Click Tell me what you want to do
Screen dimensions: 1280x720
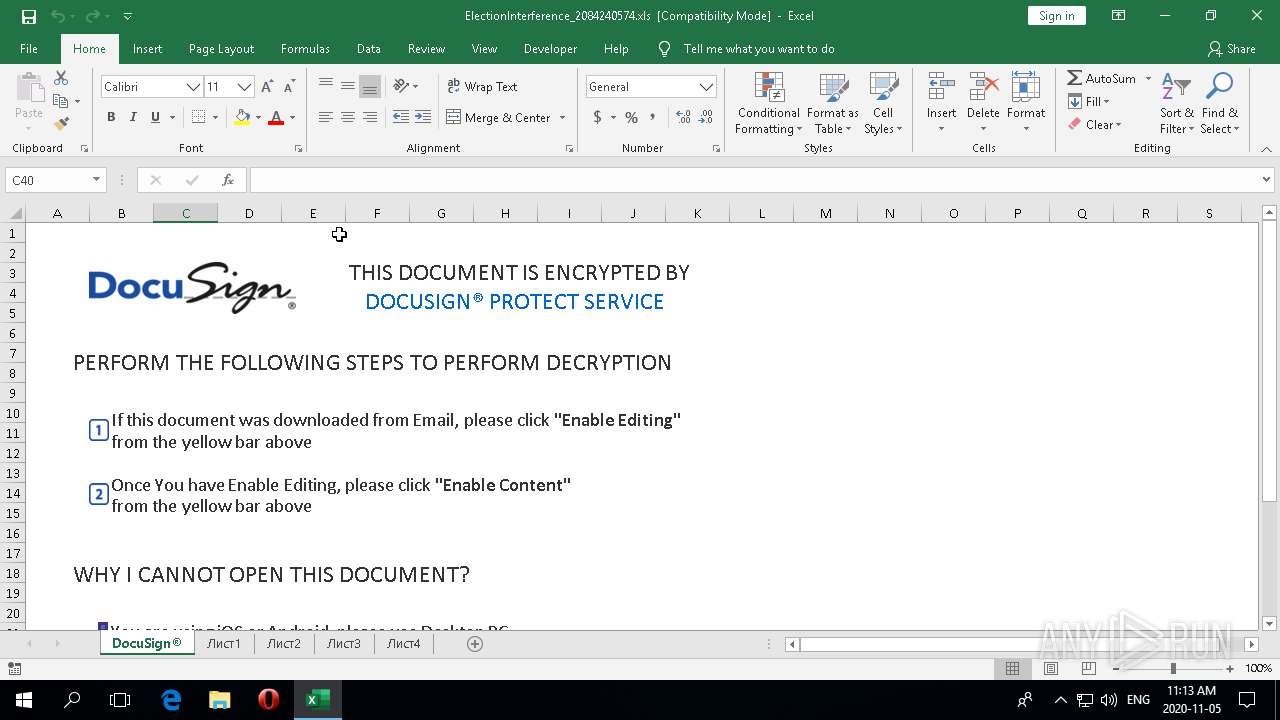[758, 48]
